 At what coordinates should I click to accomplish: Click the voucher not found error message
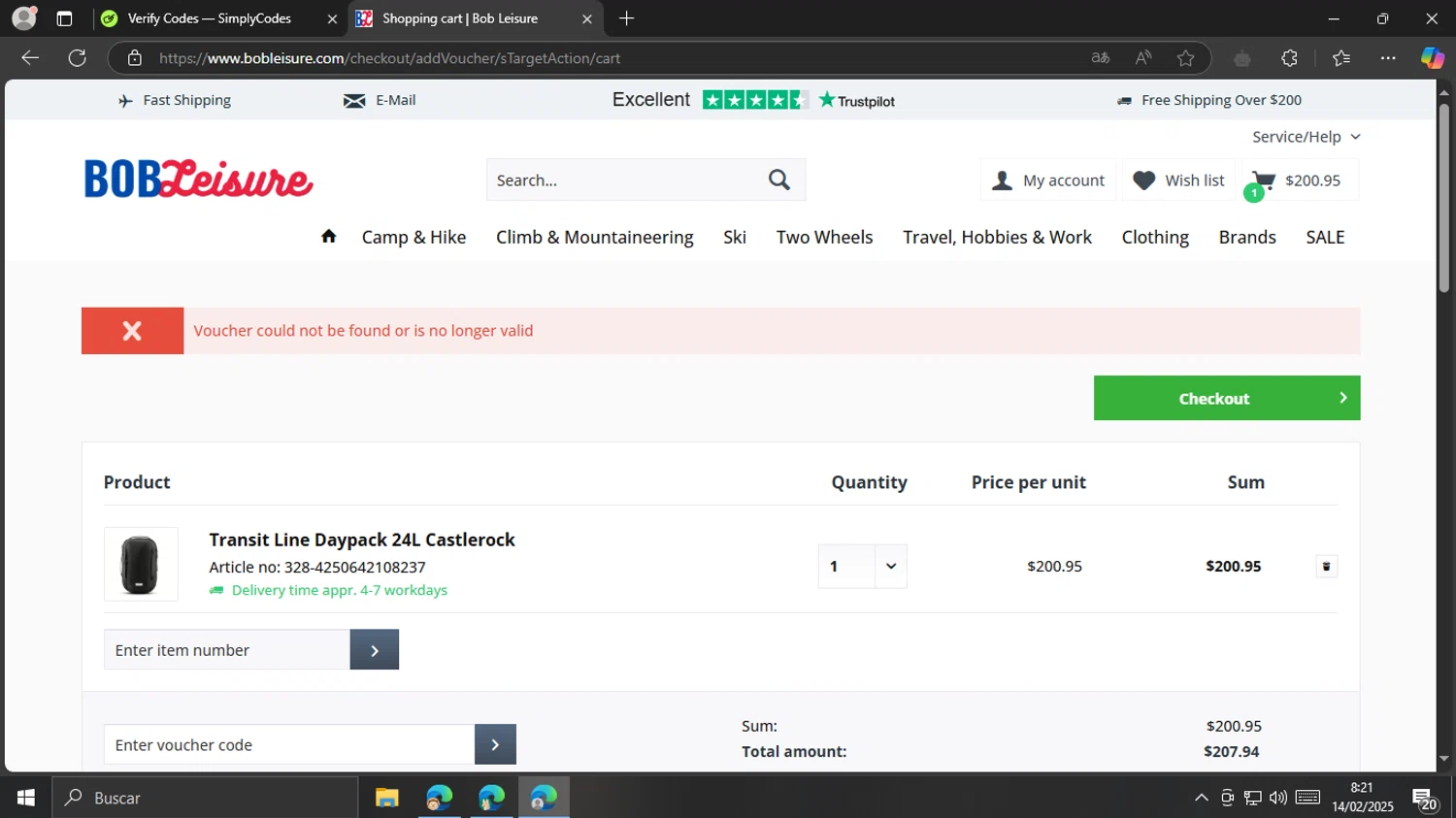point(363,331)
